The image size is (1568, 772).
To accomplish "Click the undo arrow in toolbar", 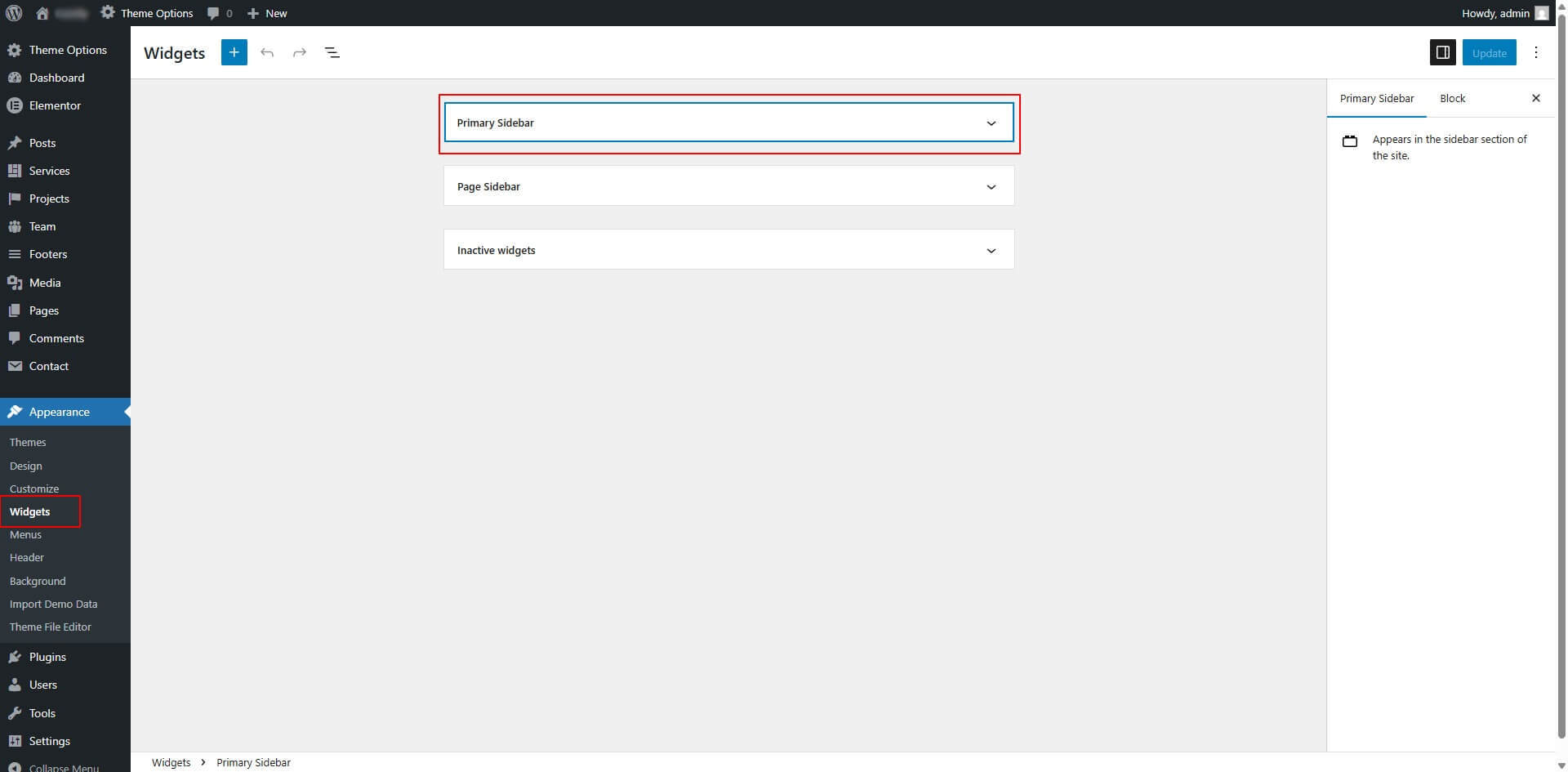I will coord(267,52).
